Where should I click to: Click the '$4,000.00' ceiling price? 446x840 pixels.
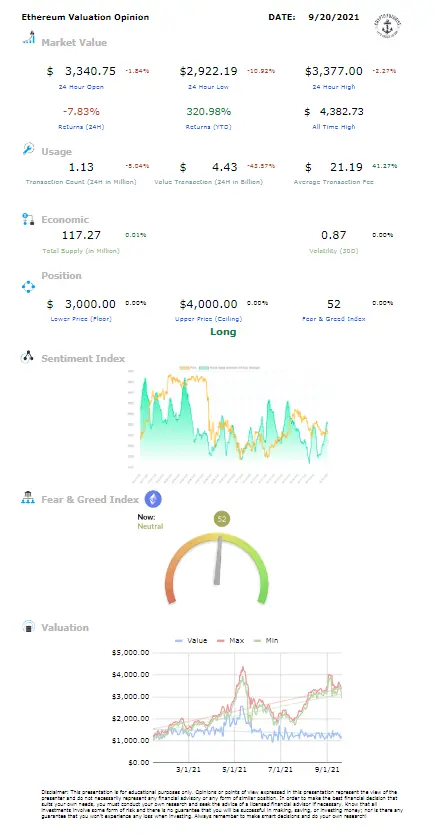coord(208,304)
